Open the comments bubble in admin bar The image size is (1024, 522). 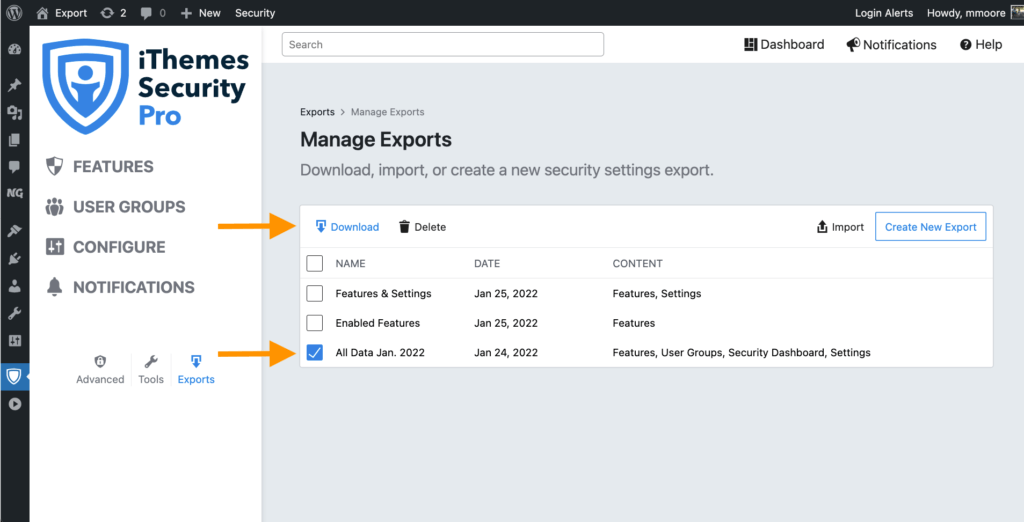pyautogui.click(x=153, y=13)
